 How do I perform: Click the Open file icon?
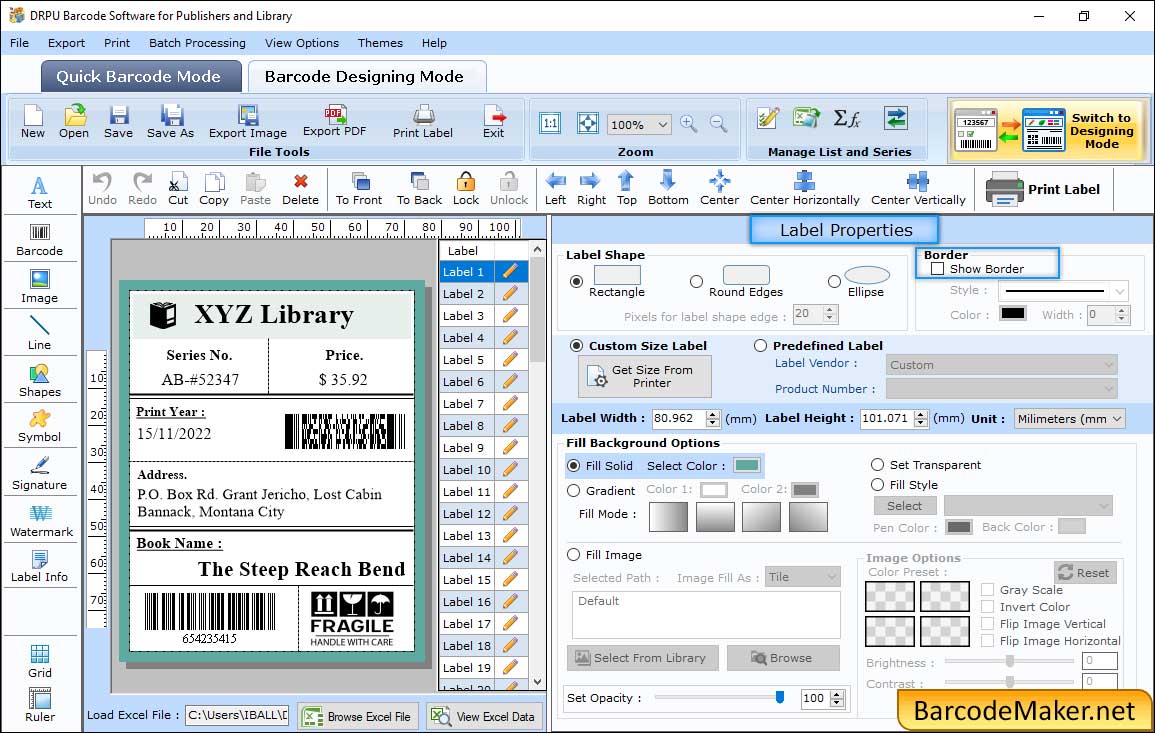74,122
